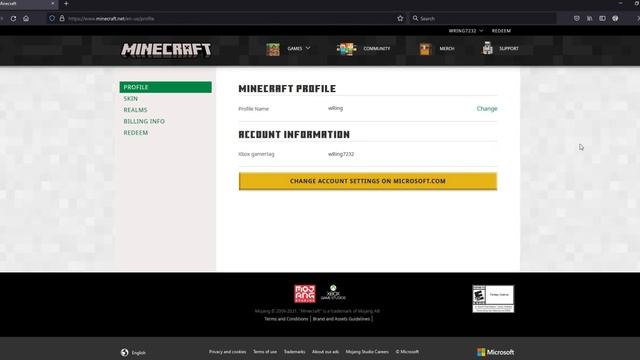Click the Support iron golem icon

click(x=487, y=48)
